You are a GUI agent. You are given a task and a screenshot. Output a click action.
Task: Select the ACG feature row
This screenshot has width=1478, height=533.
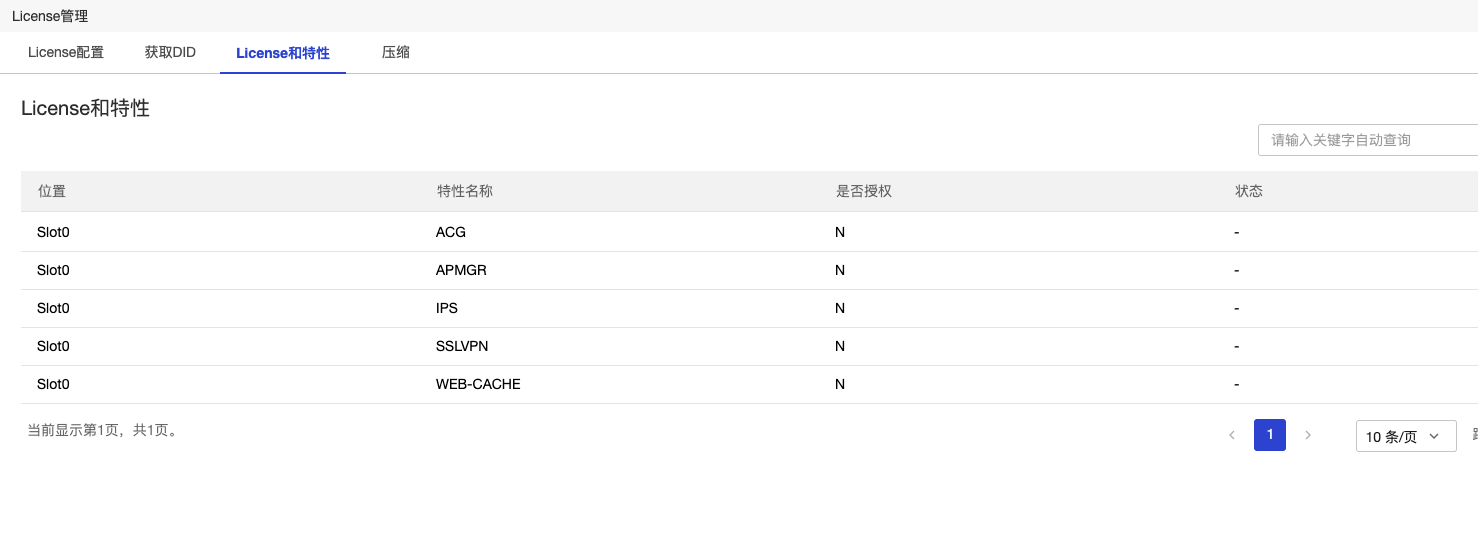[451, 232]
